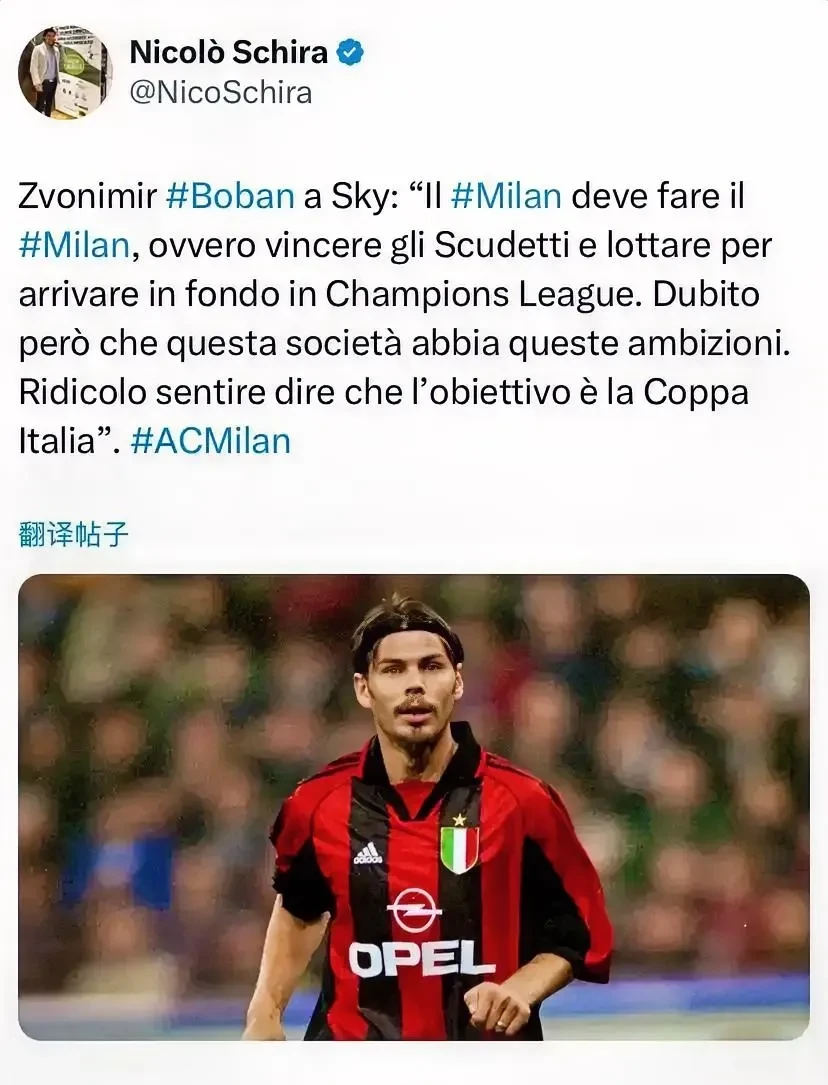Image resolution: width=828 pixels, height=1085 pixels.
Task: Click the tweet text mentioning Champions League
Action: point(479,295)
